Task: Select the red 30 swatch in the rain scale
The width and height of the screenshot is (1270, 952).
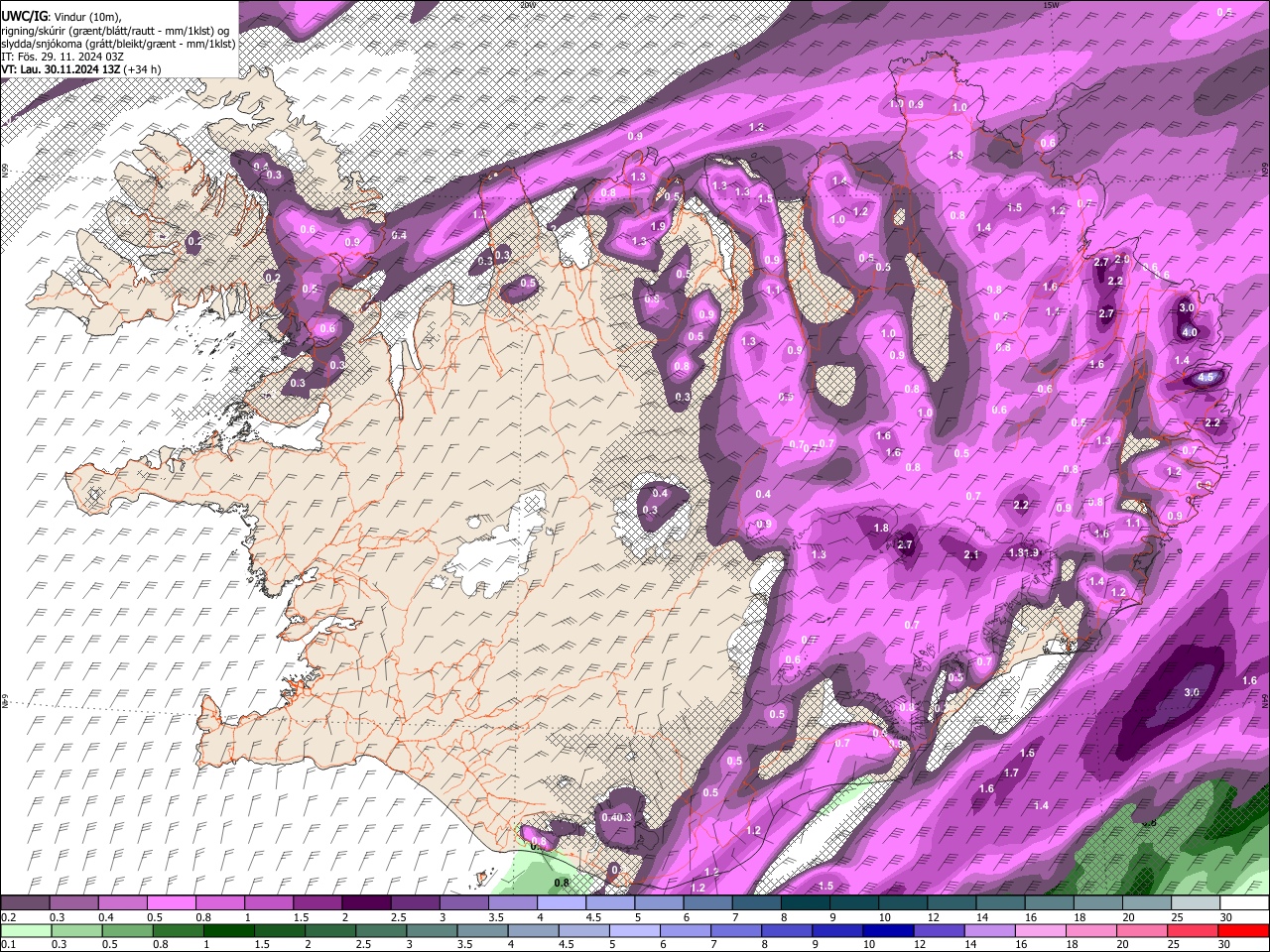Action: (x=1244, y=931)
